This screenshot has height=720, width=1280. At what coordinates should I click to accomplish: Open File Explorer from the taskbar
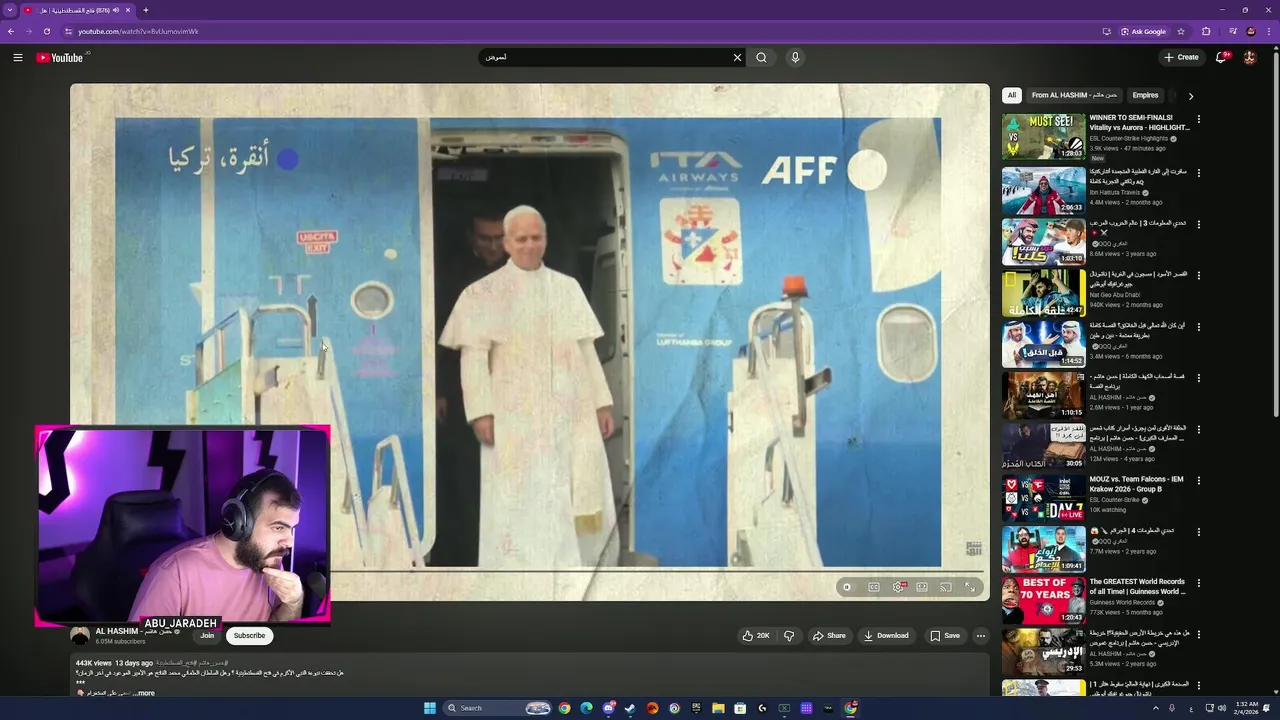click(x=718, y=708)
